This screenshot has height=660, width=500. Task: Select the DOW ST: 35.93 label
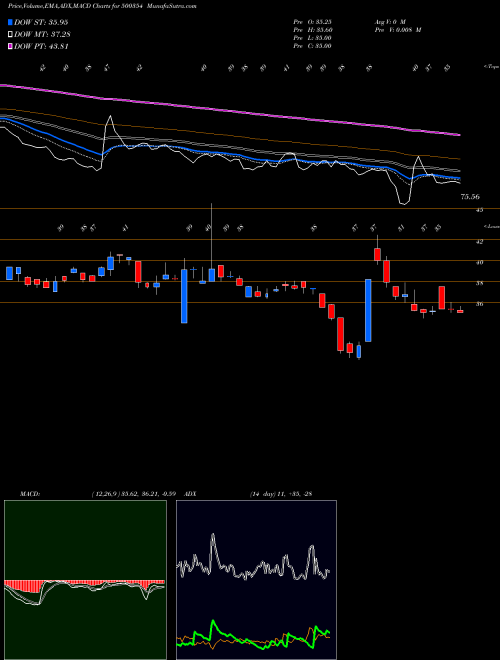point(41,22)
